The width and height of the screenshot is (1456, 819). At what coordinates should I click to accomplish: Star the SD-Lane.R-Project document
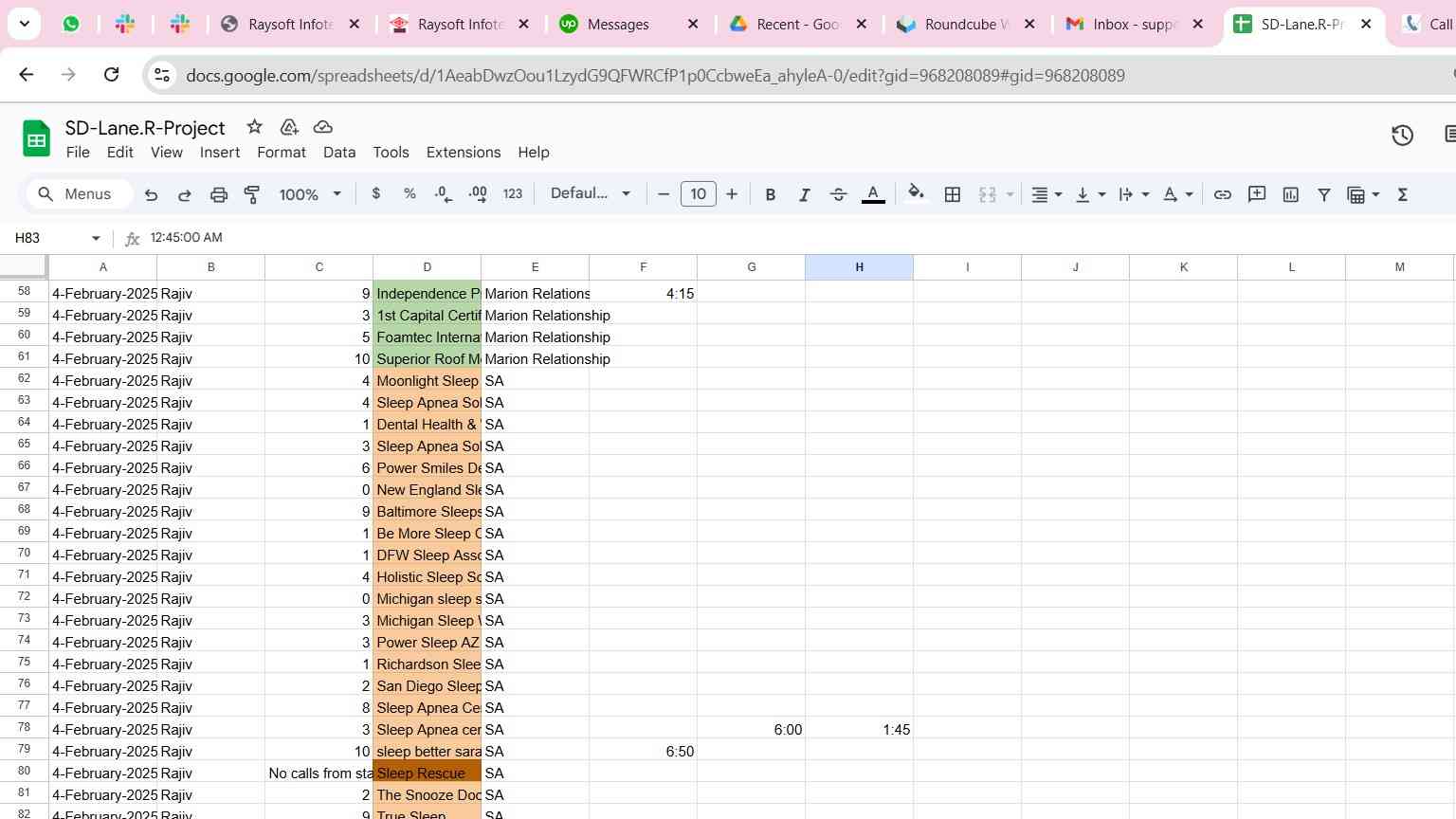pyautogui.click(x=254, y=127)
